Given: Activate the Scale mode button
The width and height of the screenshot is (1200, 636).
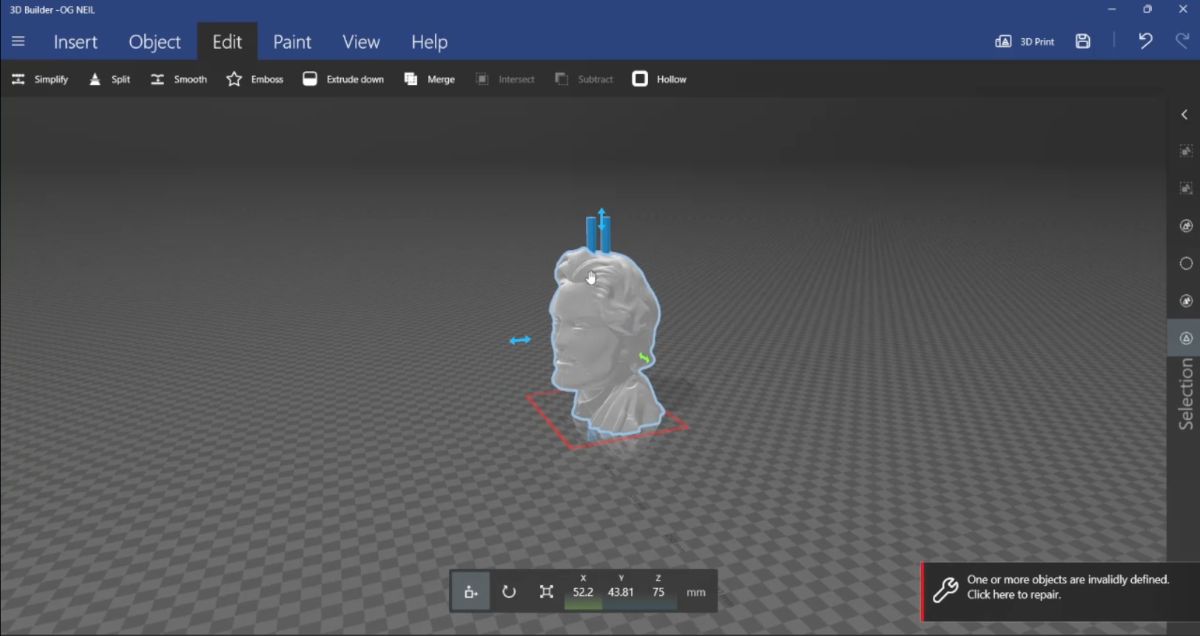Looking at the screenshot, I should pyautogui.click(x=546, y=591).
